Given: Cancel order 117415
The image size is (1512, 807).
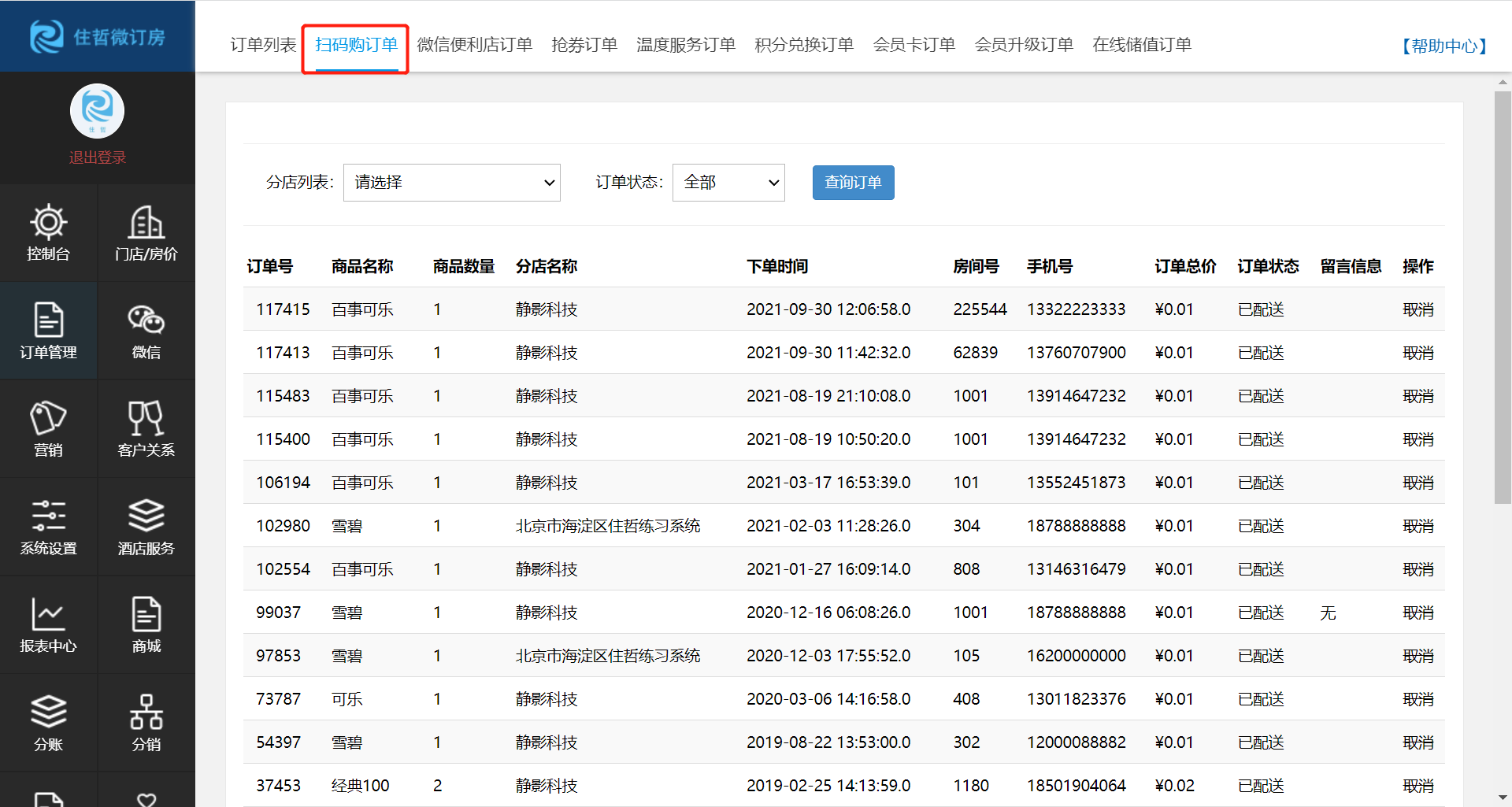Looking at the screenshot, I should pos(1417,309).
